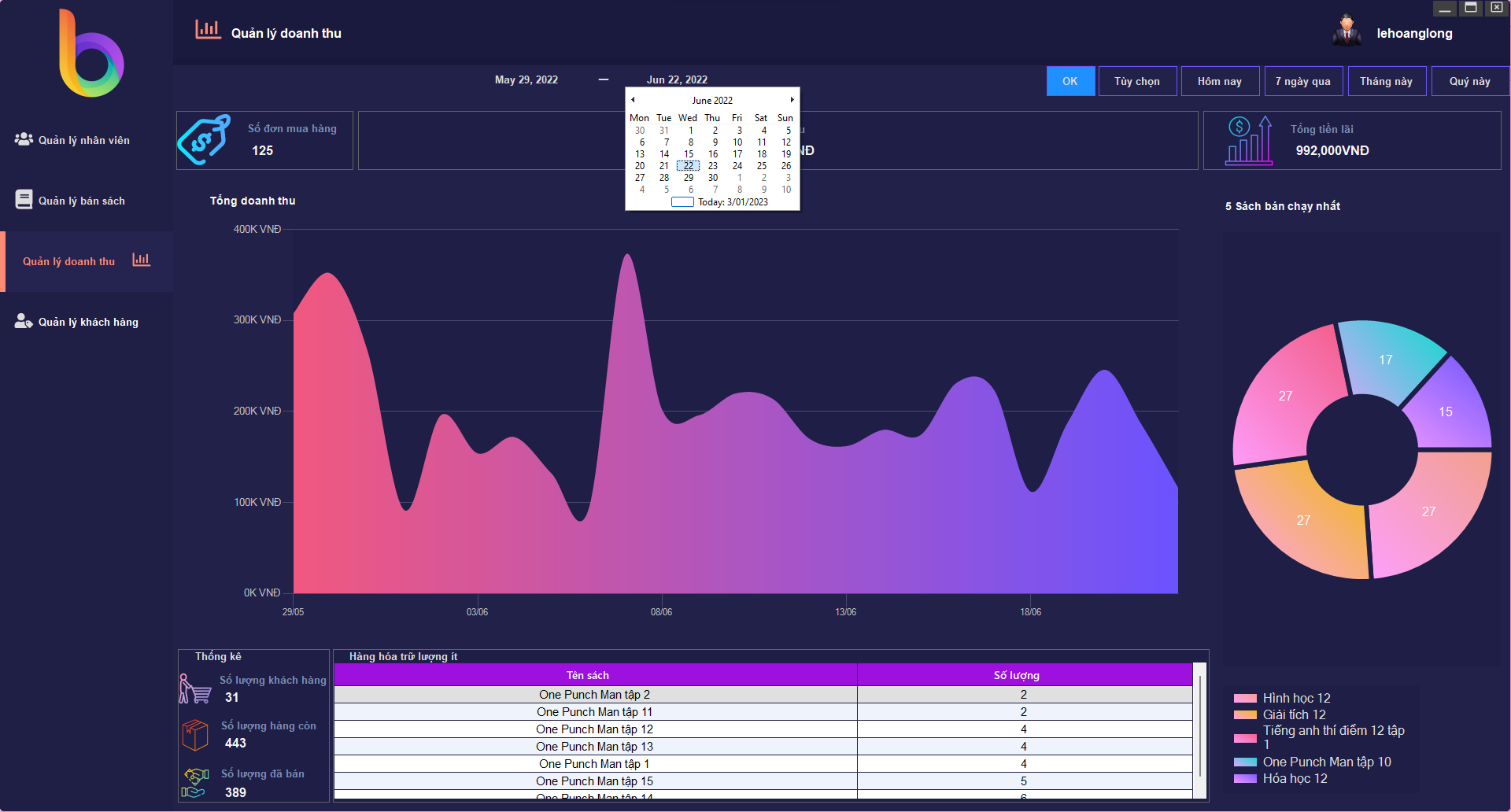
Task: Click June 2022 calendar title
Action: (x=712, y=100)
